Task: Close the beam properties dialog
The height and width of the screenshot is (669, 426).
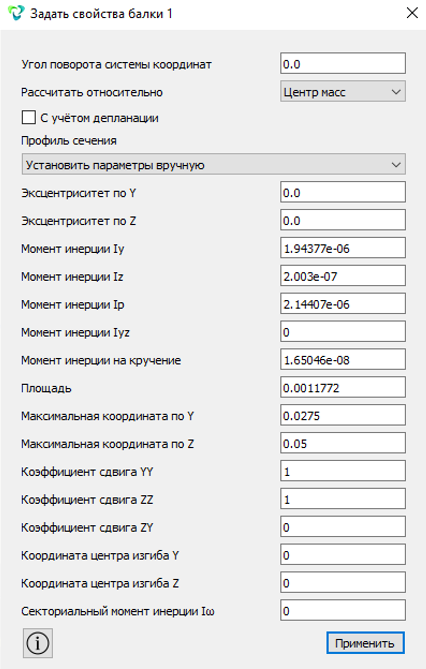Action: 412,13
